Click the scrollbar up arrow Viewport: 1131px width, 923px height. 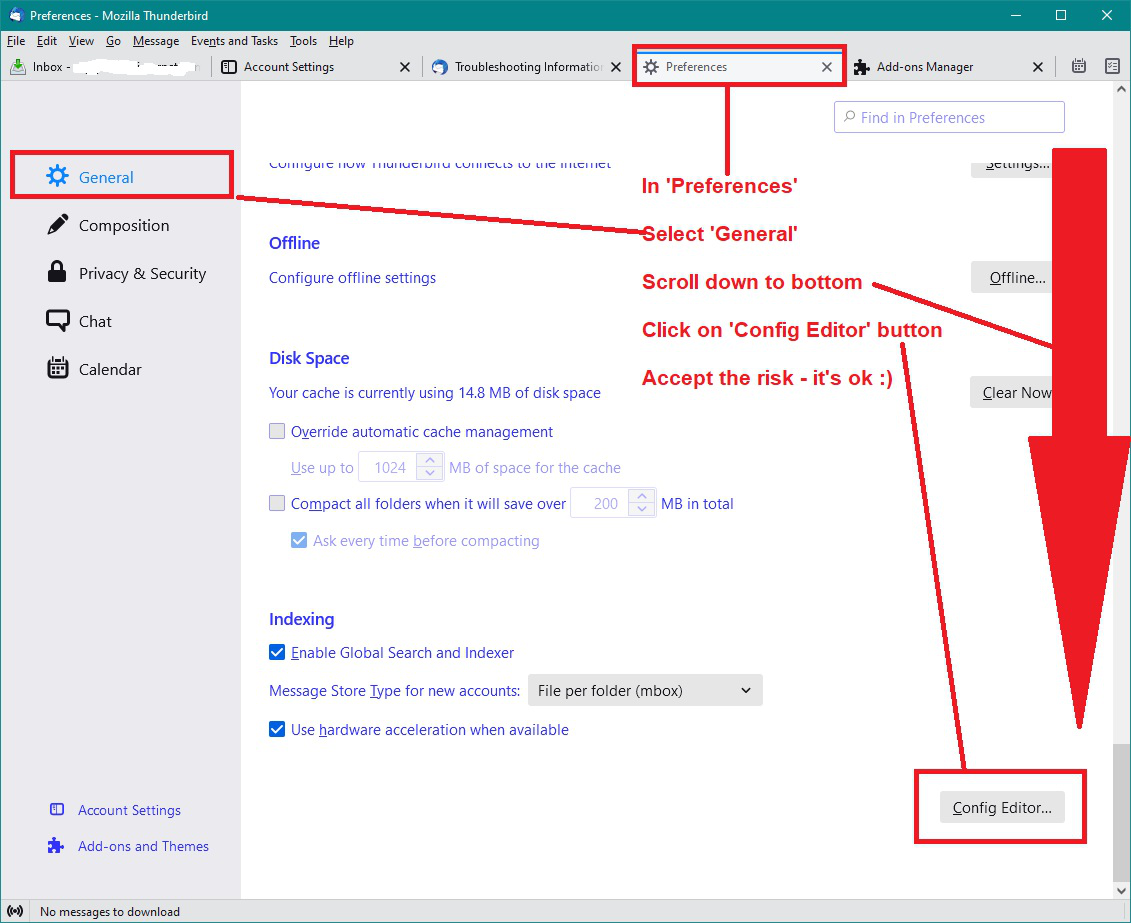1121,89
